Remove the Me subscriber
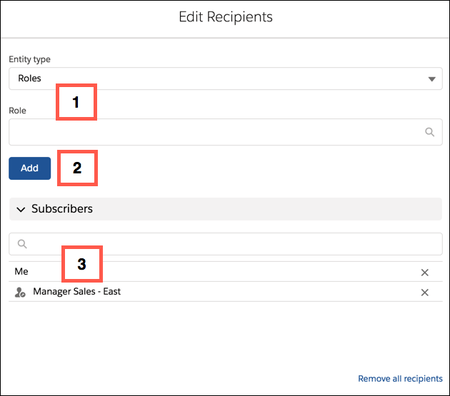 (x=424, y=272)
